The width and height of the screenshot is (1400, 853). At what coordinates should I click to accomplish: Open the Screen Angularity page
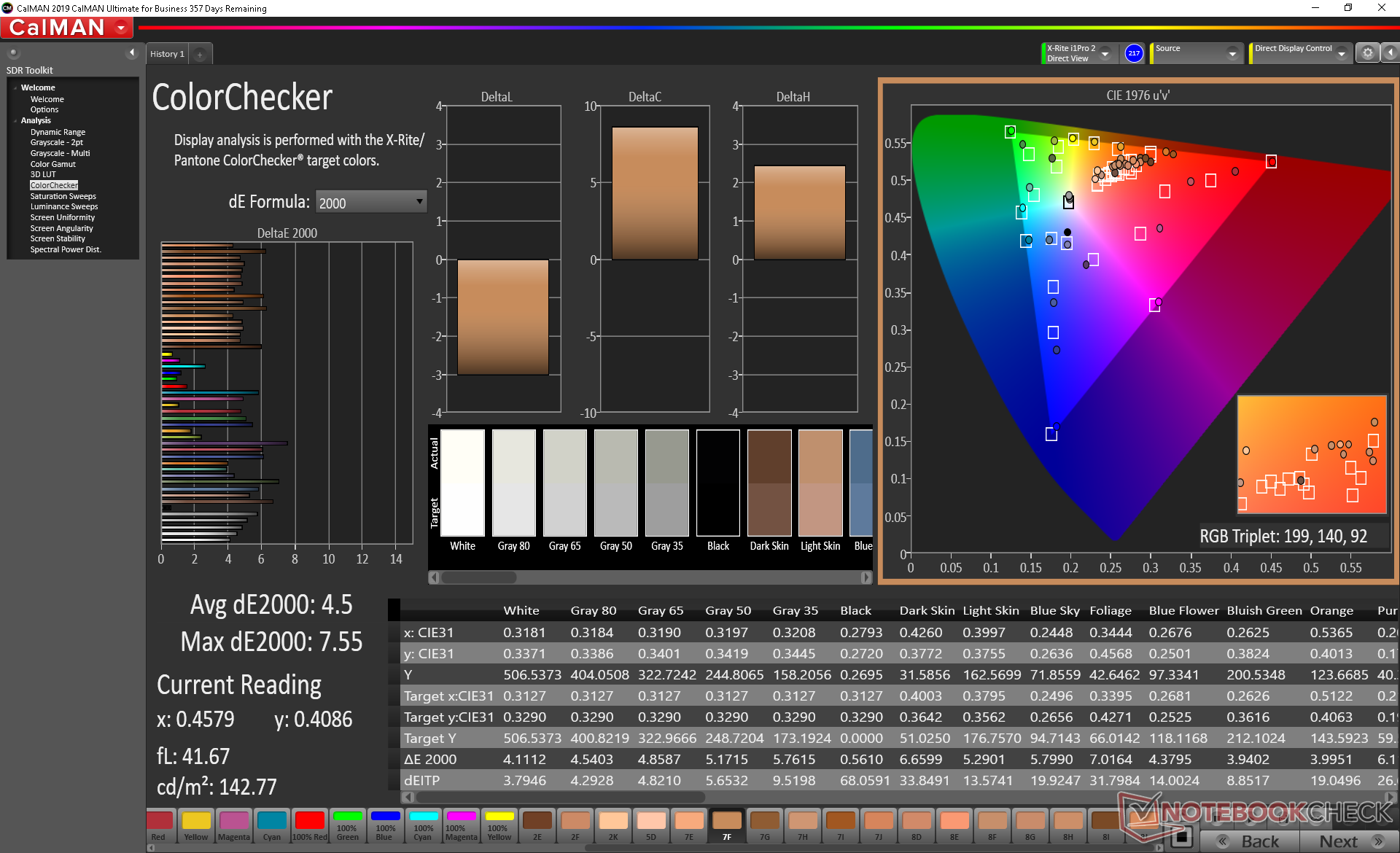[x=61, y=228]
